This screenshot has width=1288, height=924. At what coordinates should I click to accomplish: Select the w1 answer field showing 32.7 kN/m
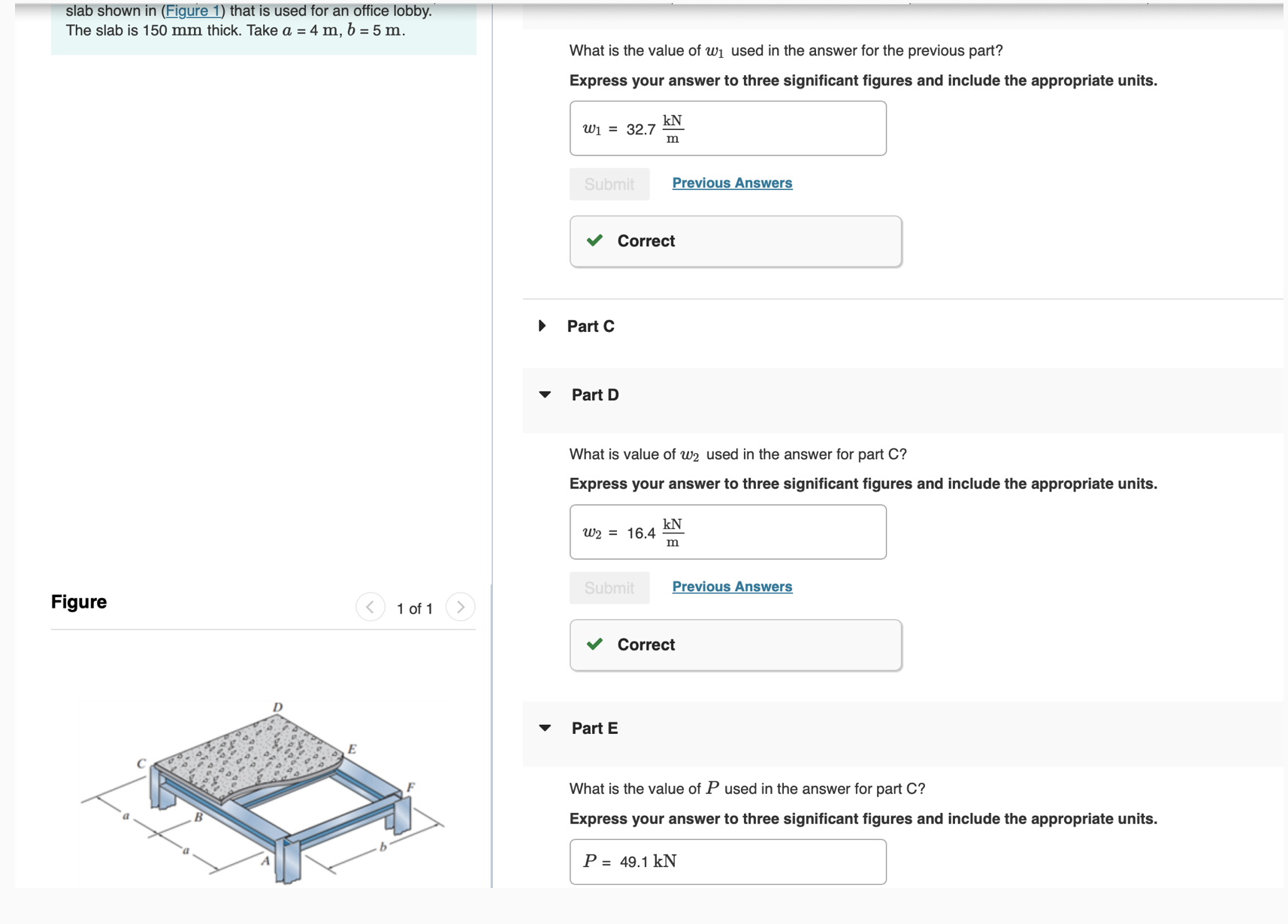click(x=727, y=128)
